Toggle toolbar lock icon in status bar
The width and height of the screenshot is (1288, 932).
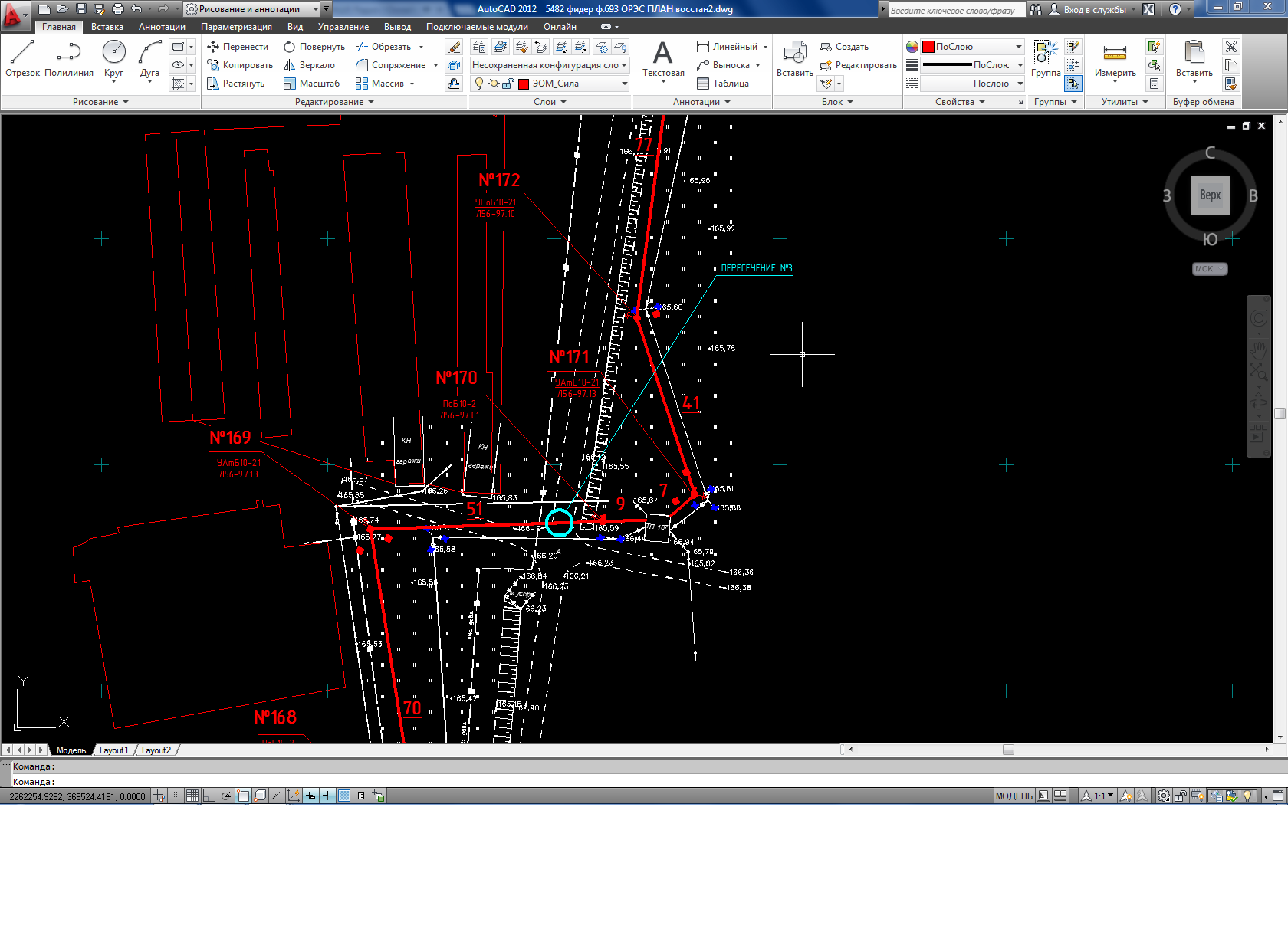click(x=1181, y=796)
